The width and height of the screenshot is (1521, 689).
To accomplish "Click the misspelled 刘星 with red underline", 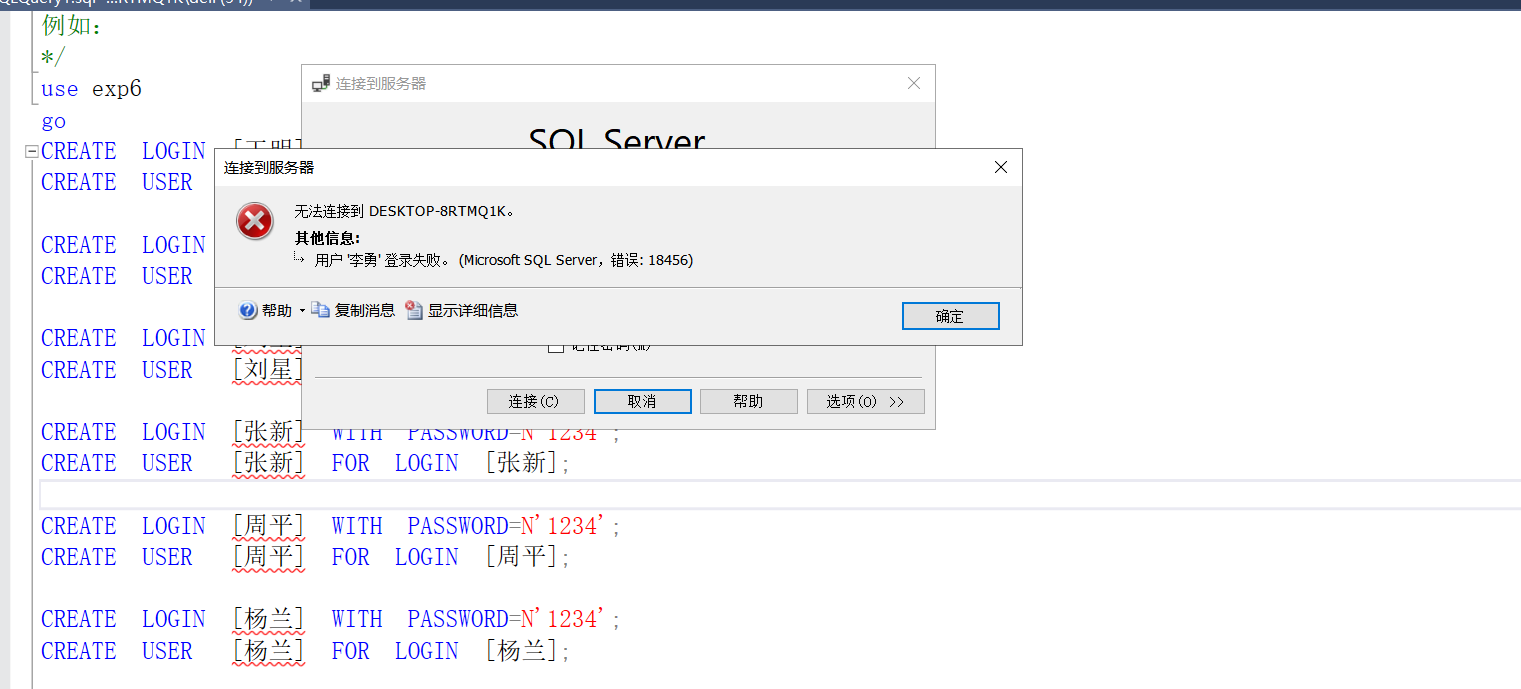I will click(x=267, y=370).
